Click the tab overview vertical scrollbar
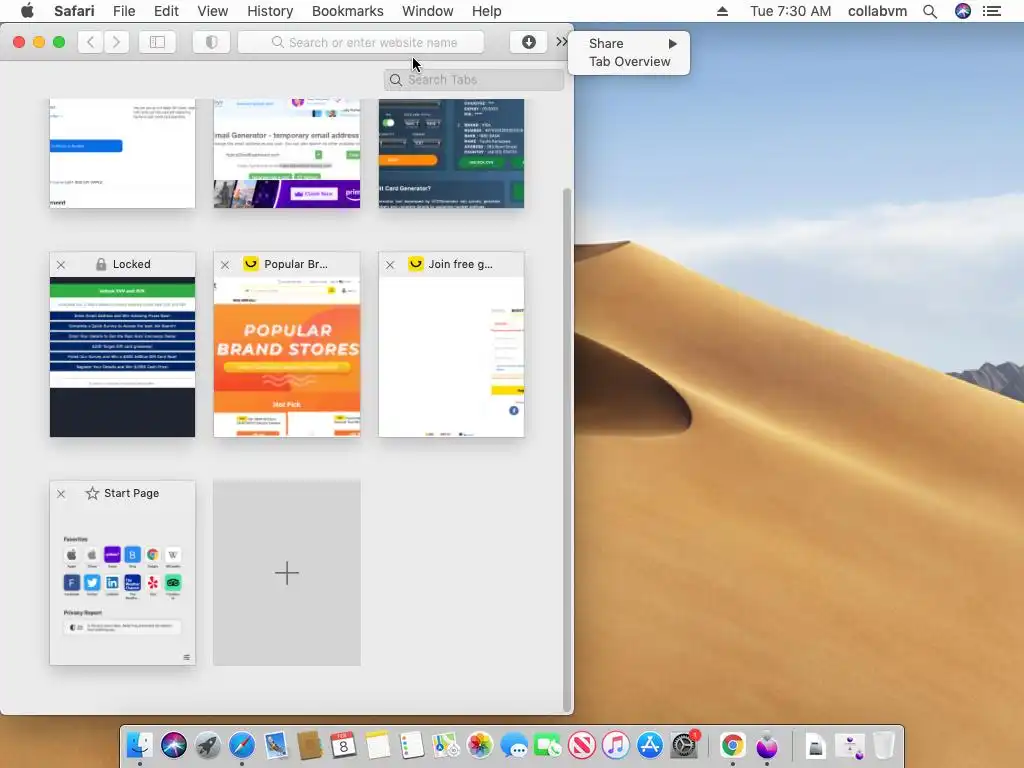 coord(567,450)
